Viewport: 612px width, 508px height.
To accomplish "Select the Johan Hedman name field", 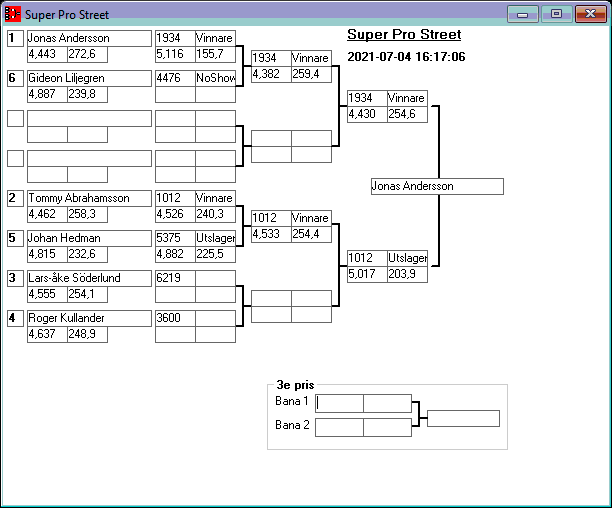I will [x=89, y=238].
